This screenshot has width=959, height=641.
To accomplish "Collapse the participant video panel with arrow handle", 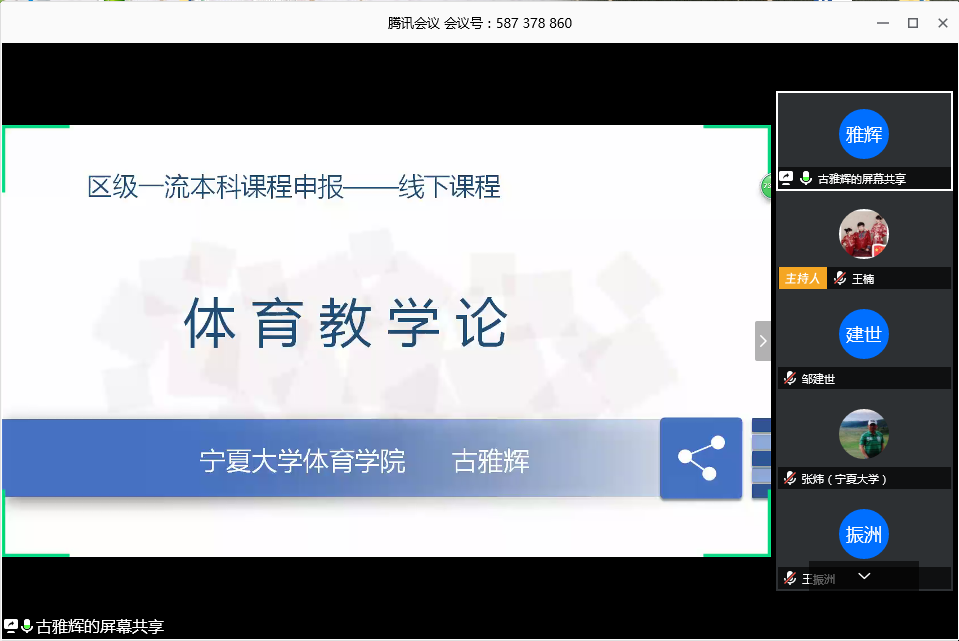I will coord(763,341).
